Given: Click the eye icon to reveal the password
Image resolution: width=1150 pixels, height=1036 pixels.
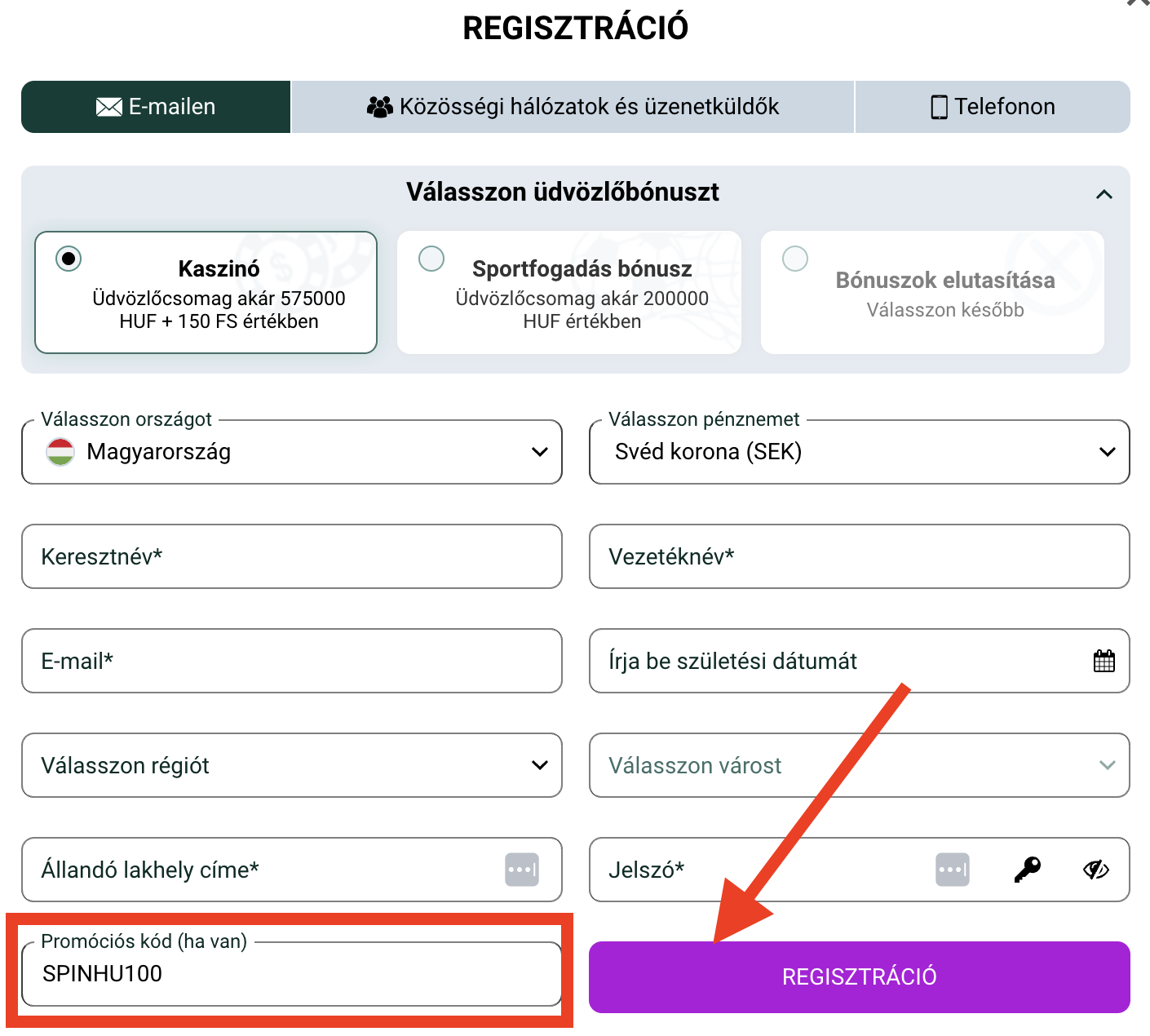Looking at the screenshot, I should point(1095,870).
